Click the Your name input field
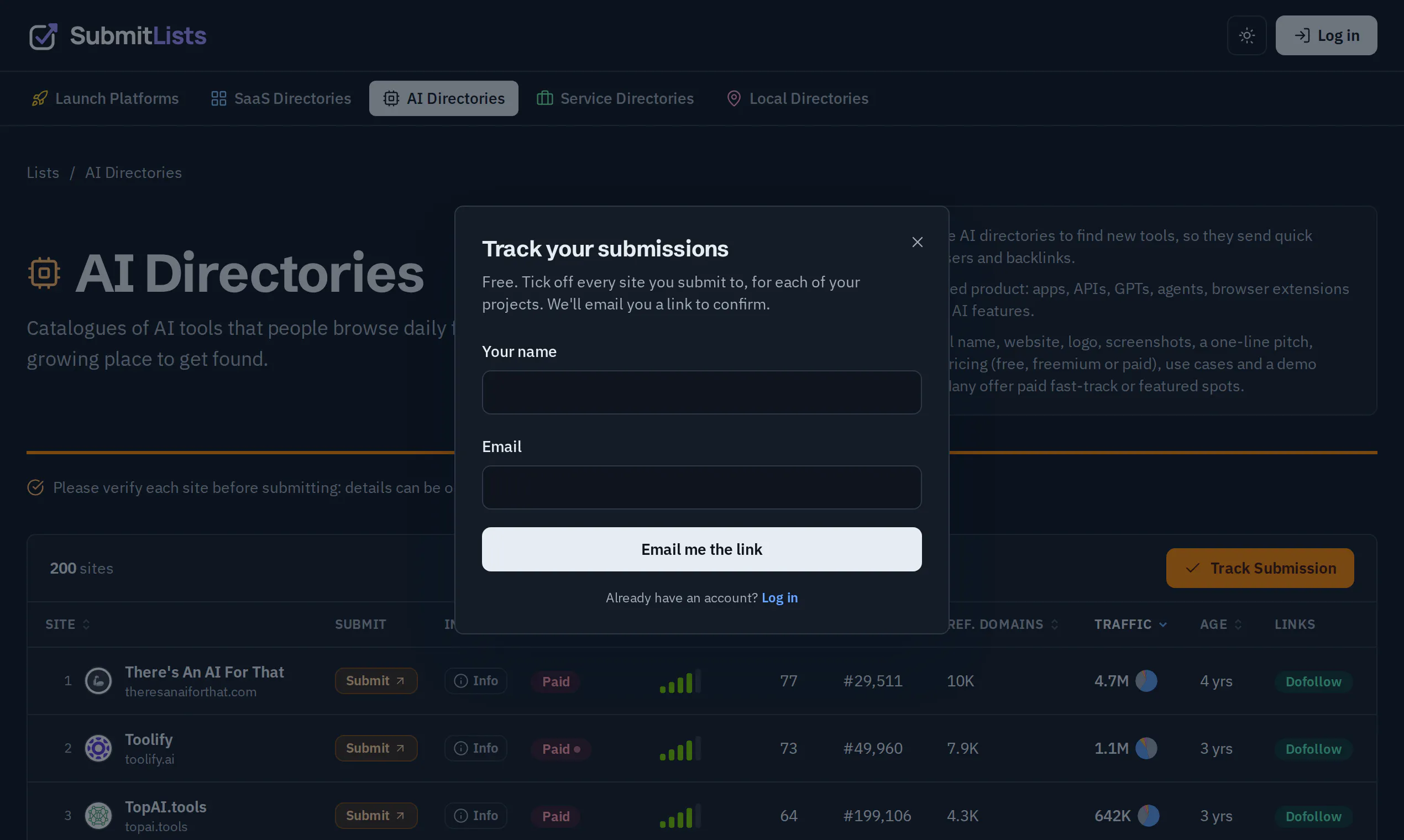 (x=701, y=392)
